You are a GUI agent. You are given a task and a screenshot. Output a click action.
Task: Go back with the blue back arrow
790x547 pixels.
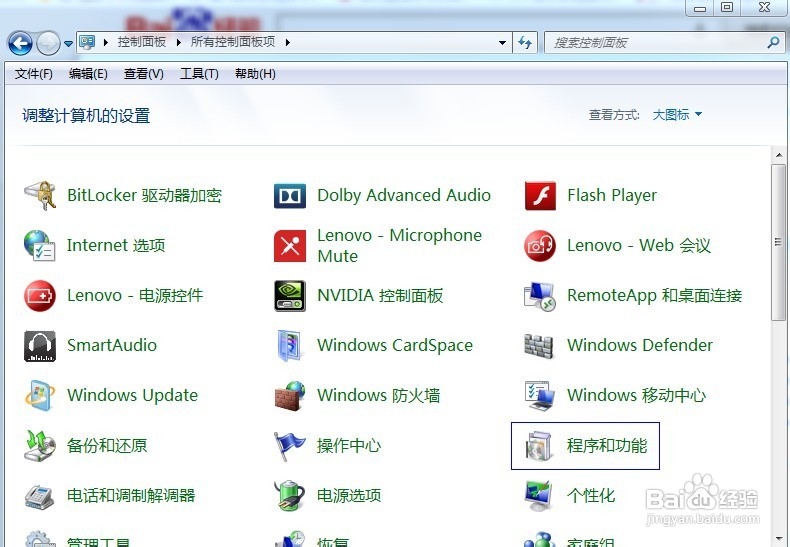pos(20,43)
